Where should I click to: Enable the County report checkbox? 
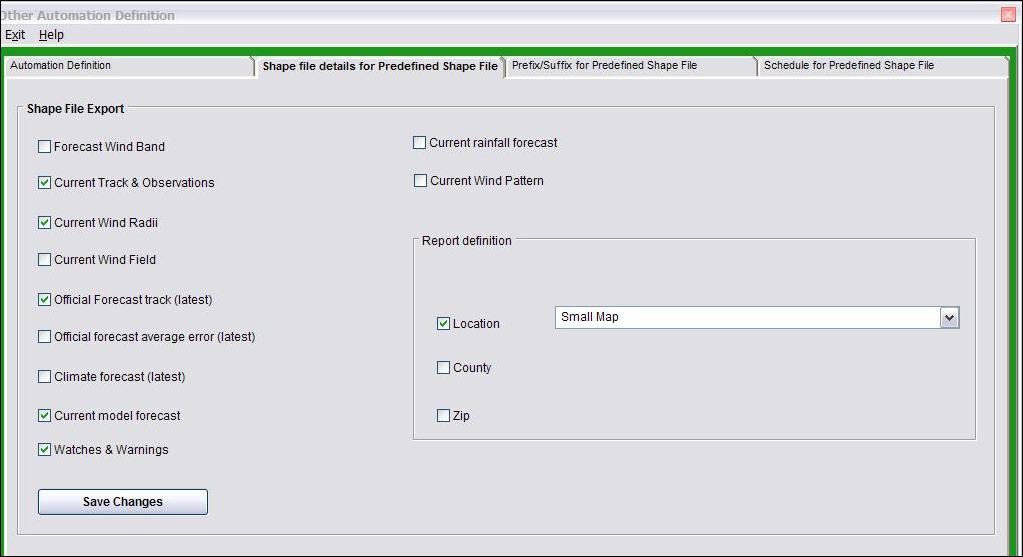(443, 368)
